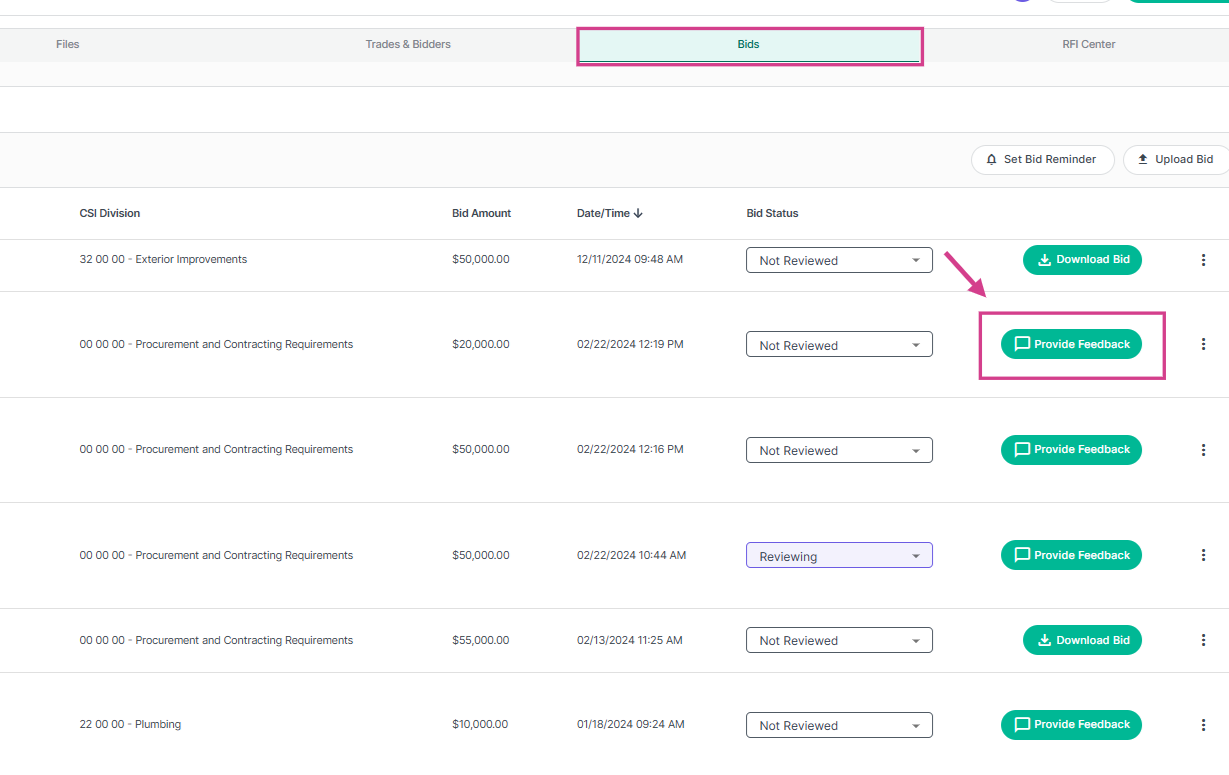1229x775 pixels.
Task: Click the $10,000.00 bid amount
Action: pos(480,724)
